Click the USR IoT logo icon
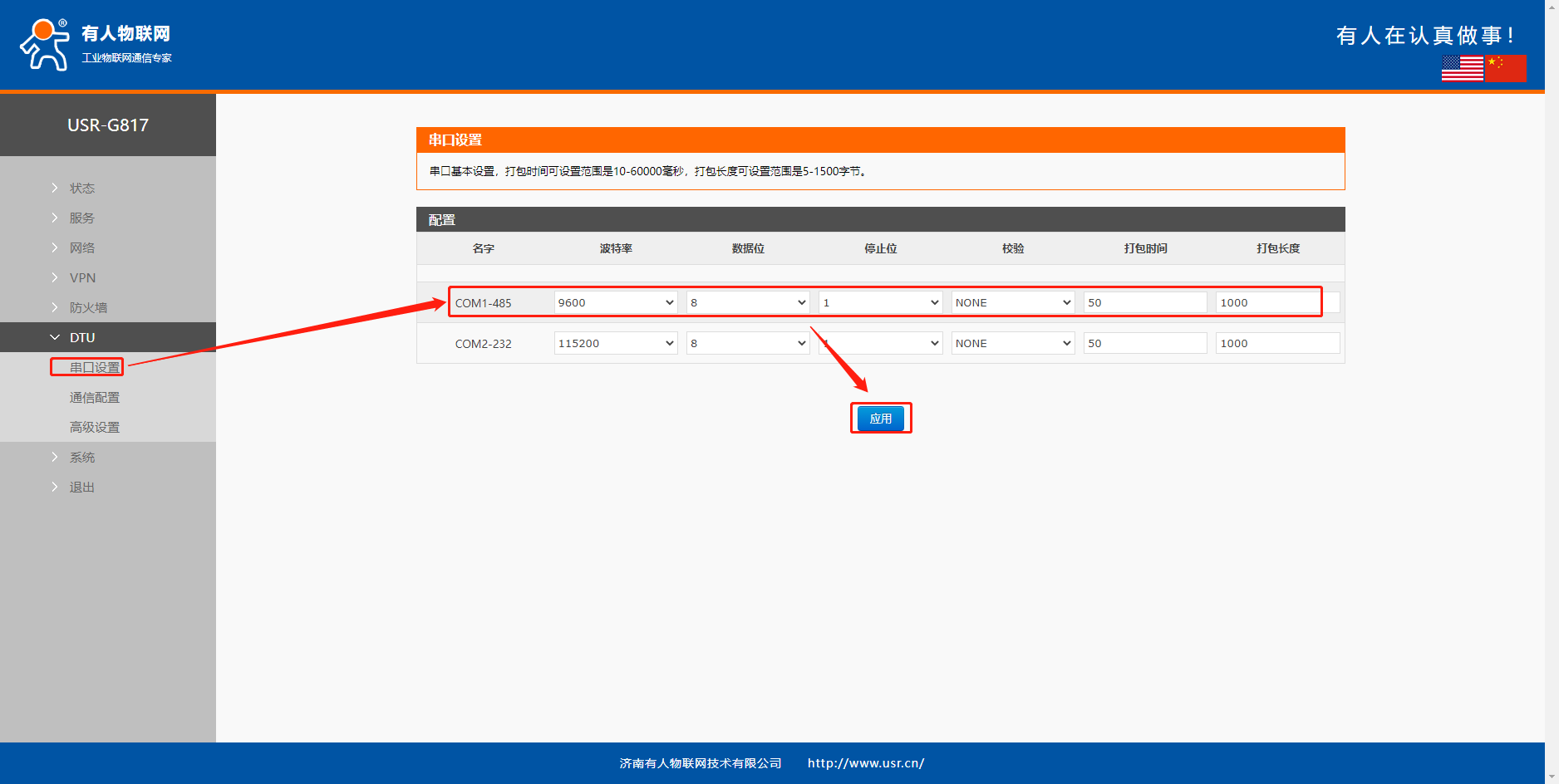The image size is (1559, 784). 45,45
